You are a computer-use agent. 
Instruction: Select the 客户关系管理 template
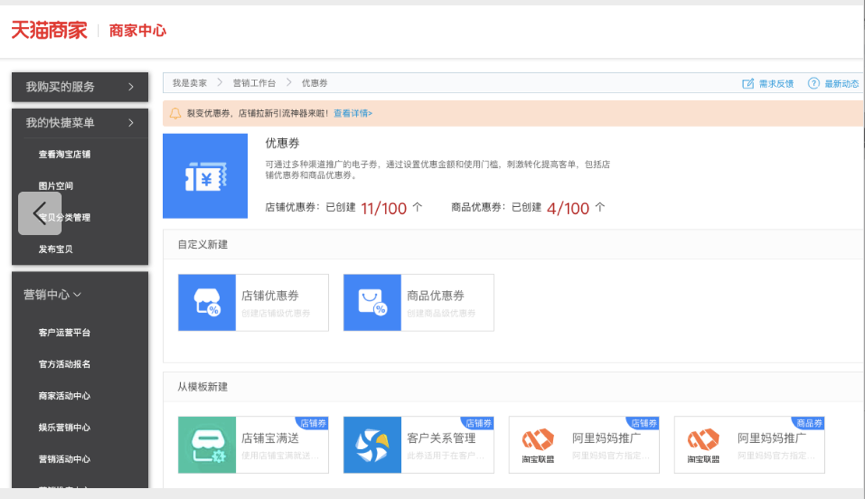tap(419, 445)
